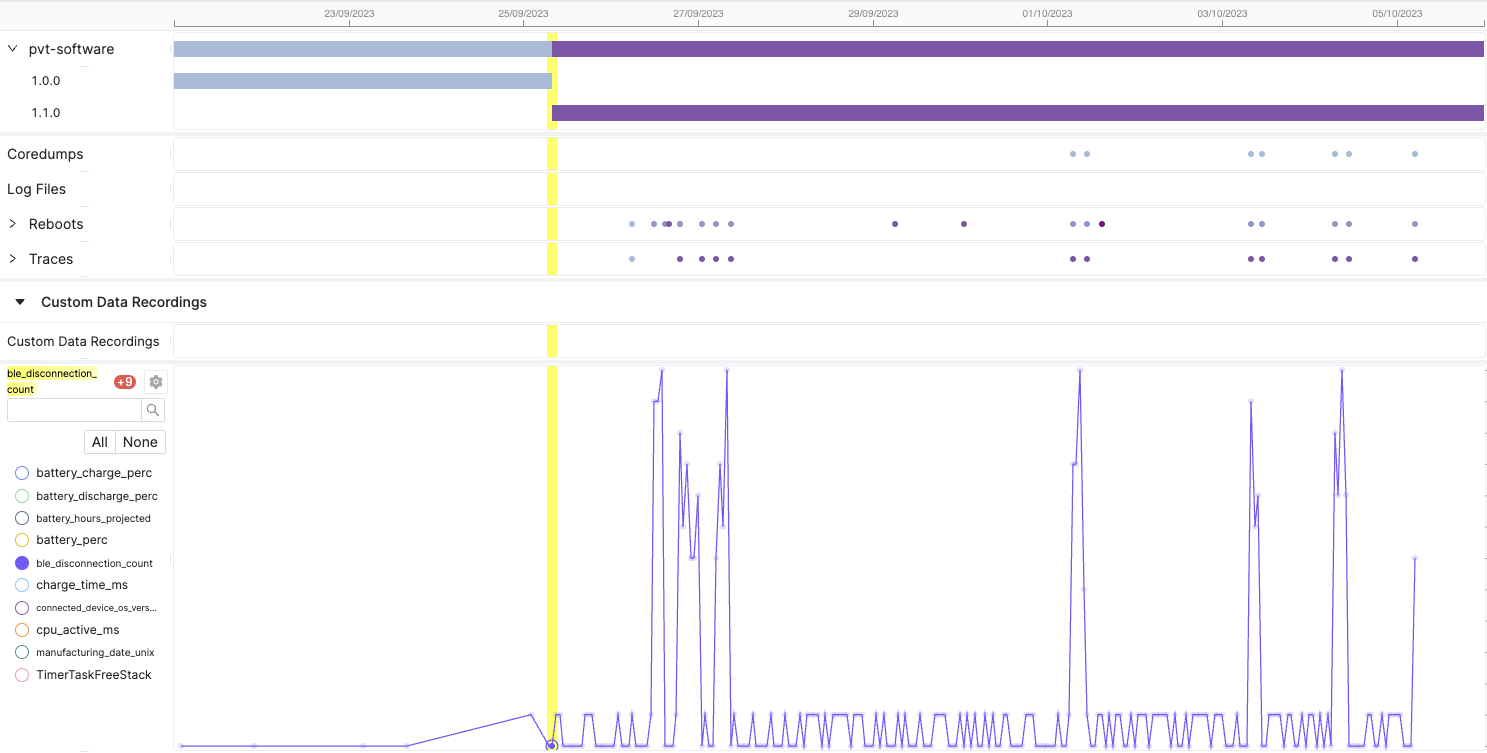The image size is (1487, 753).
Task: Enable the TimerTaskFreeStack series
Action: click(22, 675)
